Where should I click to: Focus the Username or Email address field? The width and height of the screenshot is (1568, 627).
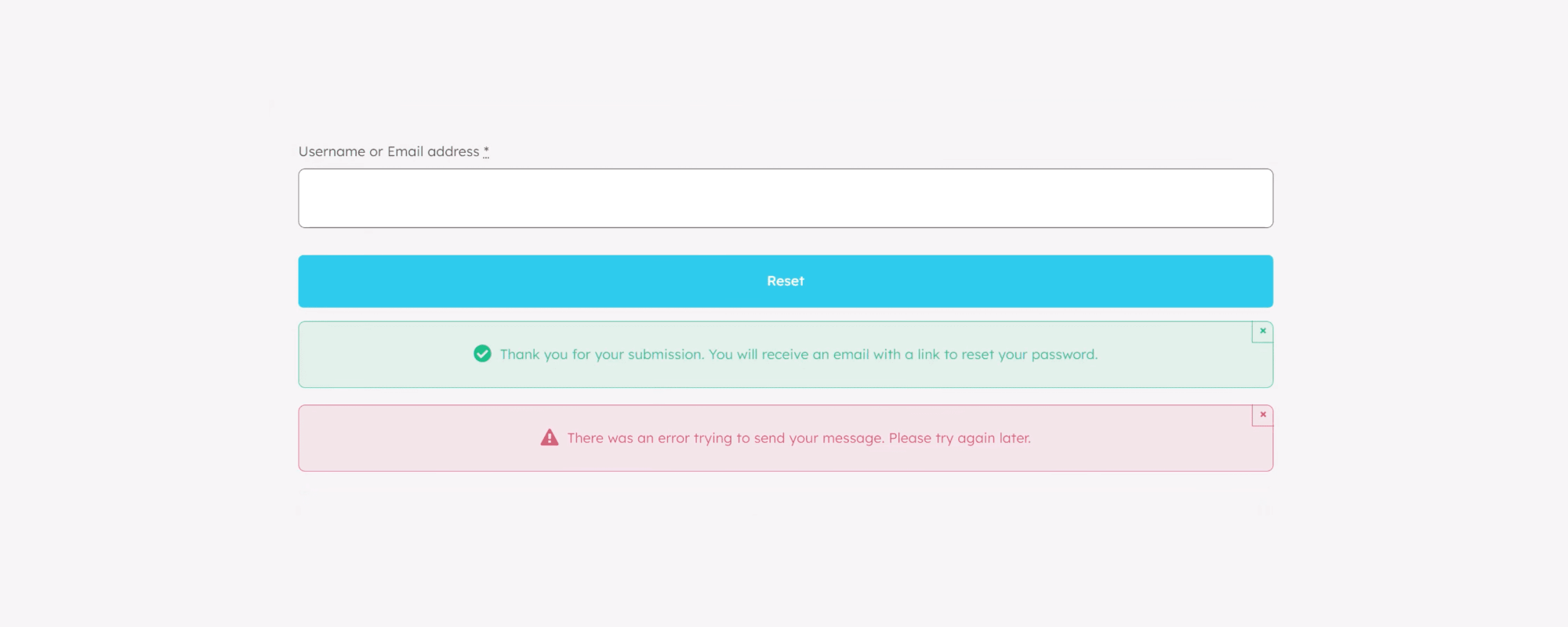[785, 198]
